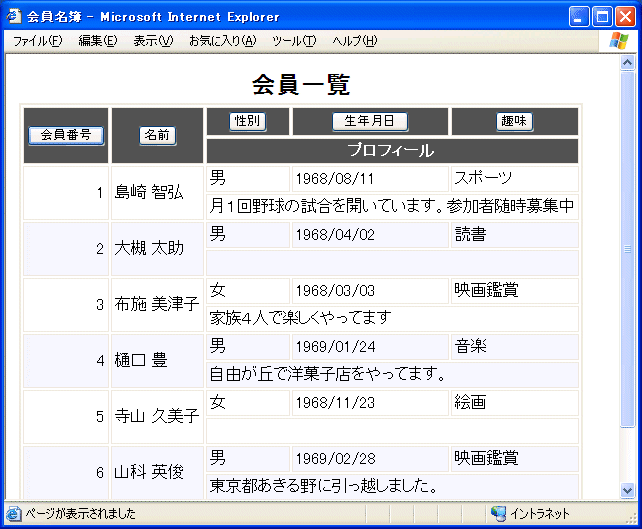Click the scroll down arrow
Viewport: 642px width, 529px height.
(627, 490)
